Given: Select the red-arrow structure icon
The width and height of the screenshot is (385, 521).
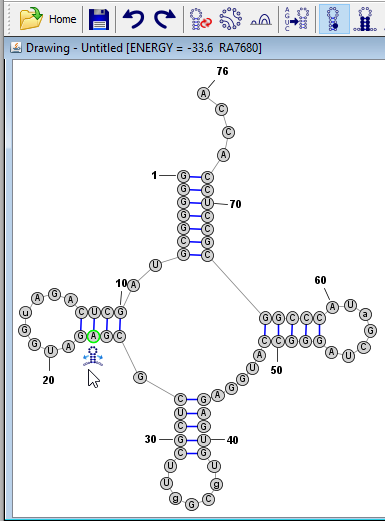Looking at the screenshot, I should click(201, 19).
